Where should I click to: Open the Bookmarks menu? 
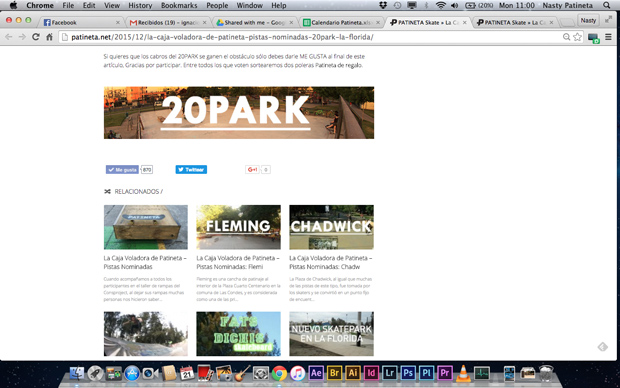[x=179, y=5]
